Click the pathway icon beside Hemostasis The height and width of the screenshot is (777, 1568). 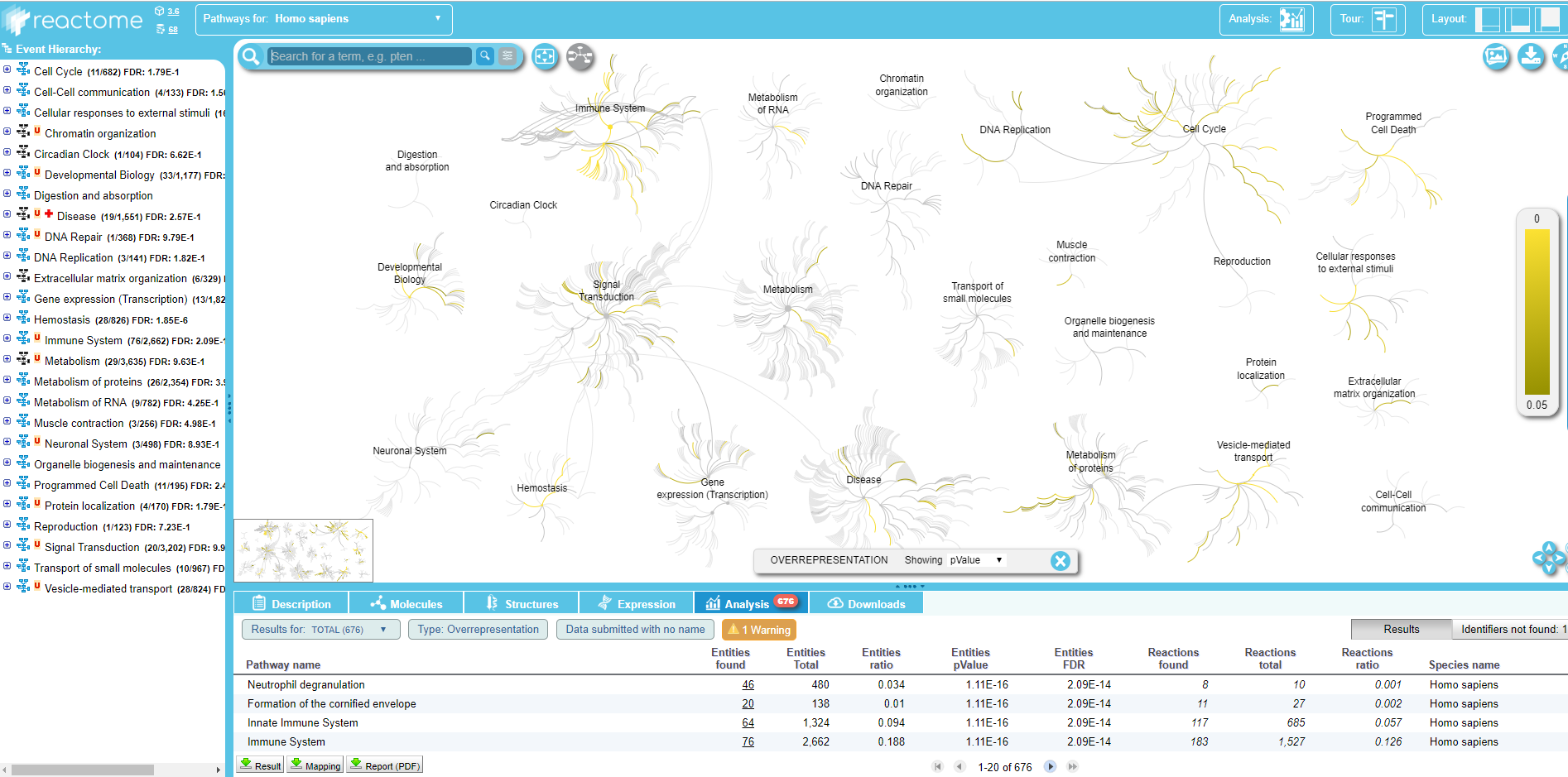pyautogui.click(x=23, y=318)
